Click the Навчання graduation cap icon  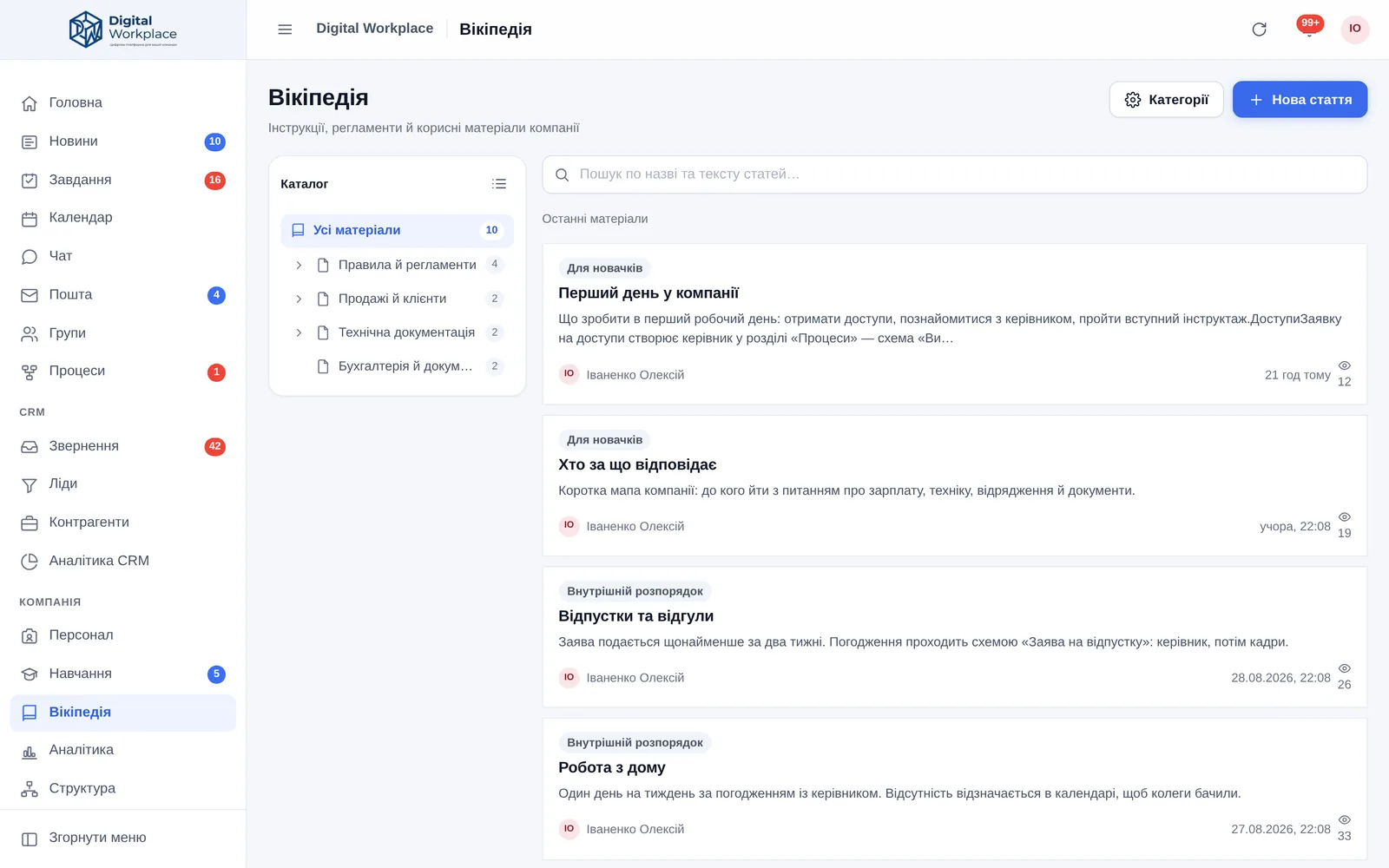tap(30, 674)
